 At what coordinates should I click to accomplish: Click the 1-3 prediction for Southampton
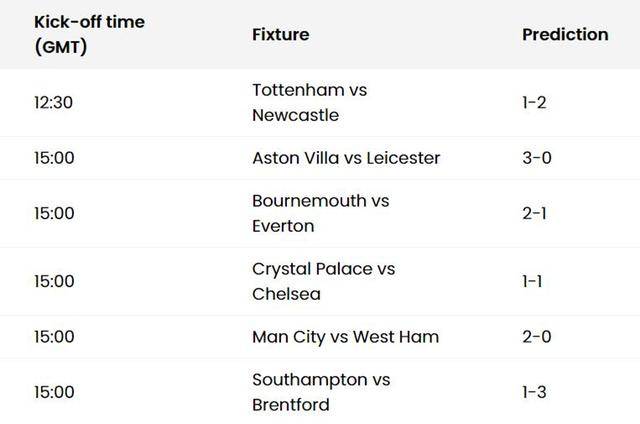[535, 392]
